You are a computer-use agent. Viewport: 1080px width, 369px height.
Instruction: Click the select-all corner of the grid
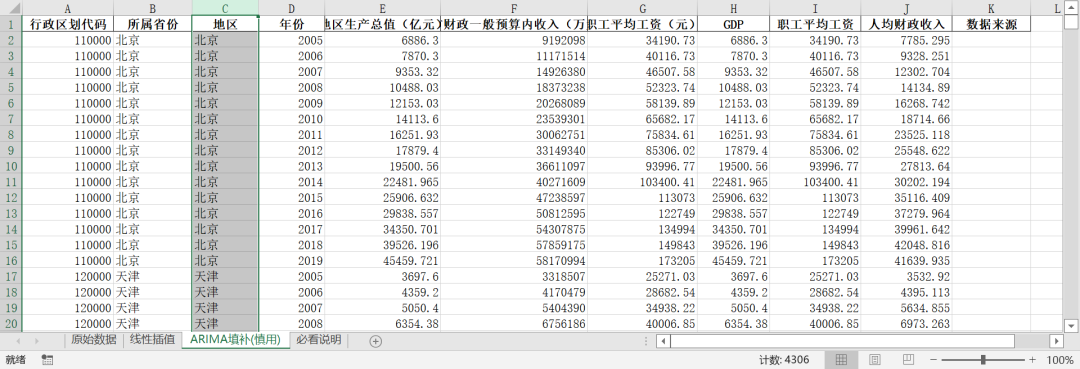(11, 8)
